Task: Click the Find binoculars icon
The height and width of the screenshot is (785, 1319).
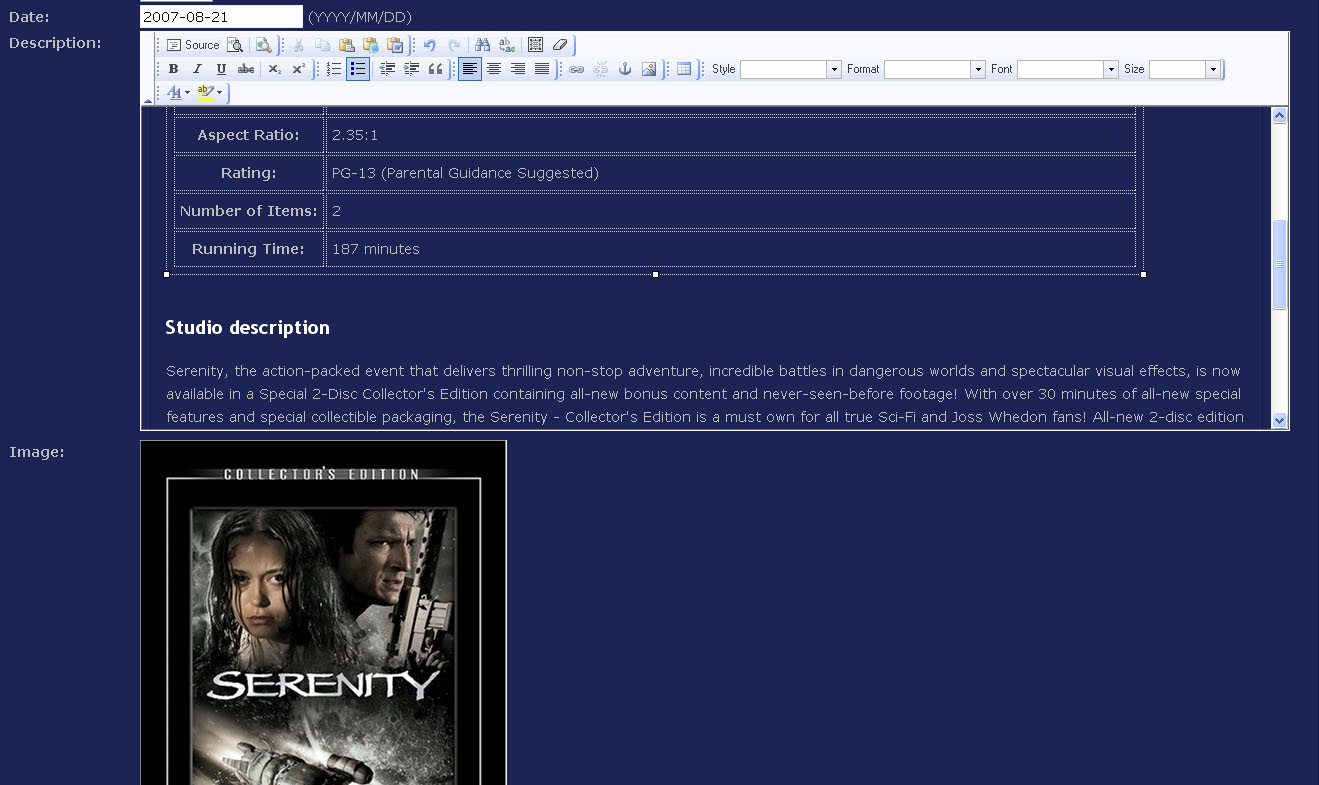Action: tap(482, 45)
